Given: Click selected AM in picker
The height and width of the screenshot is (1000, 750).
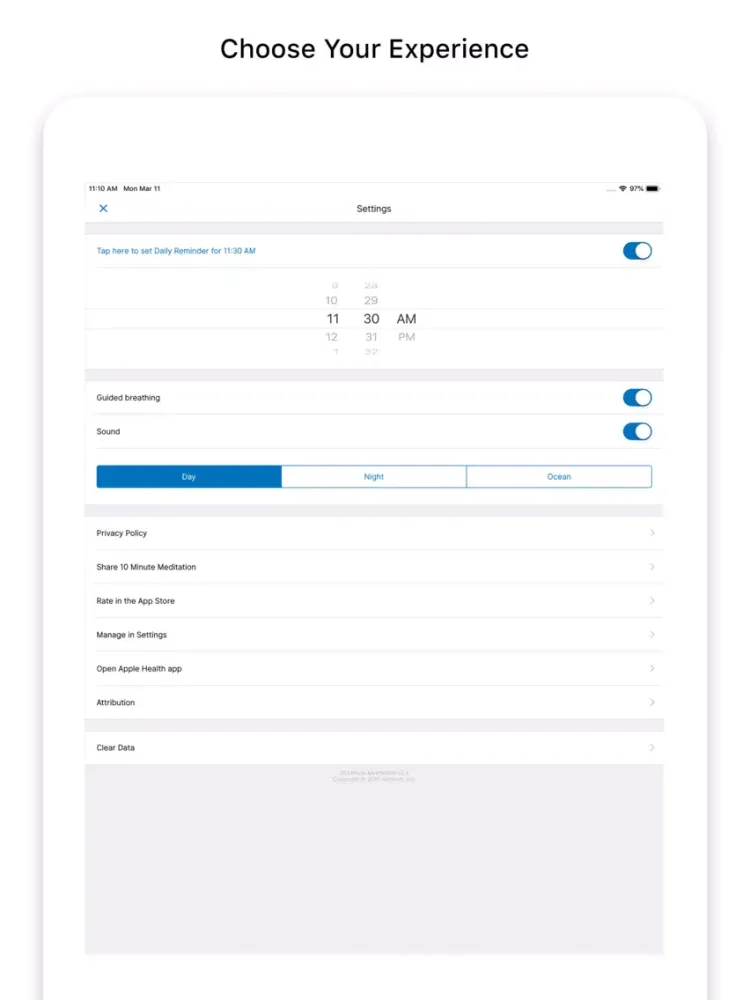Looking at the screenshot, I should [x=406, y=319].
